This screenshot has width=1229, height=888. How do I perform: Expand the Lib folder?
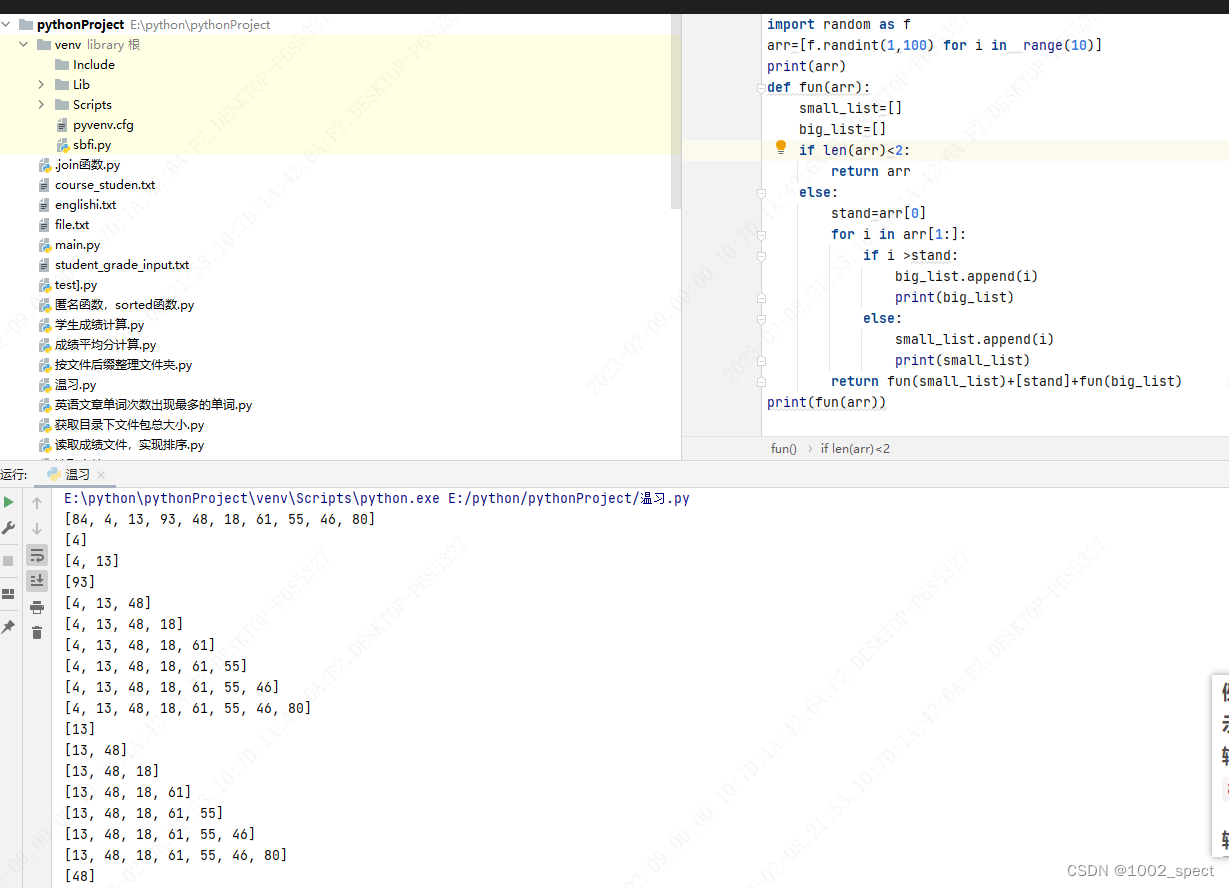coord(41,84)
